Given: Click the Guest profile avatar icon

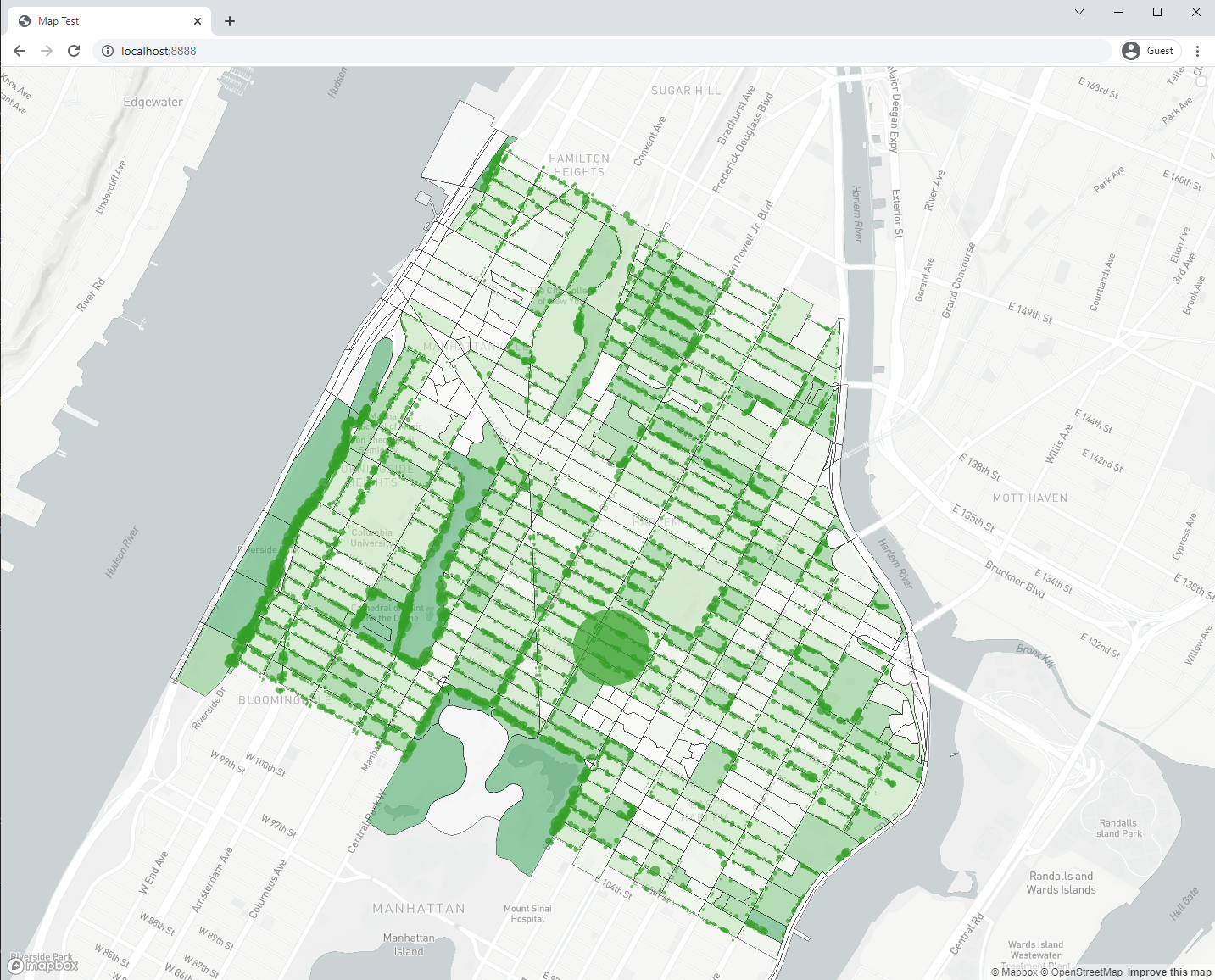Looking at the screenshot, I should [x=1131, y=51].
